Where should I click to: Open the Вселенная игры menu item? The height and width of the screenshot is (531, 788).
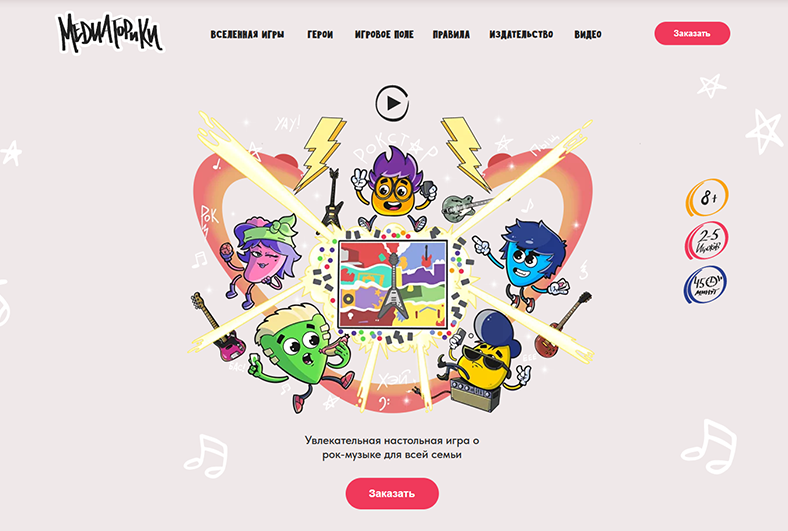(x=247, y=35)
